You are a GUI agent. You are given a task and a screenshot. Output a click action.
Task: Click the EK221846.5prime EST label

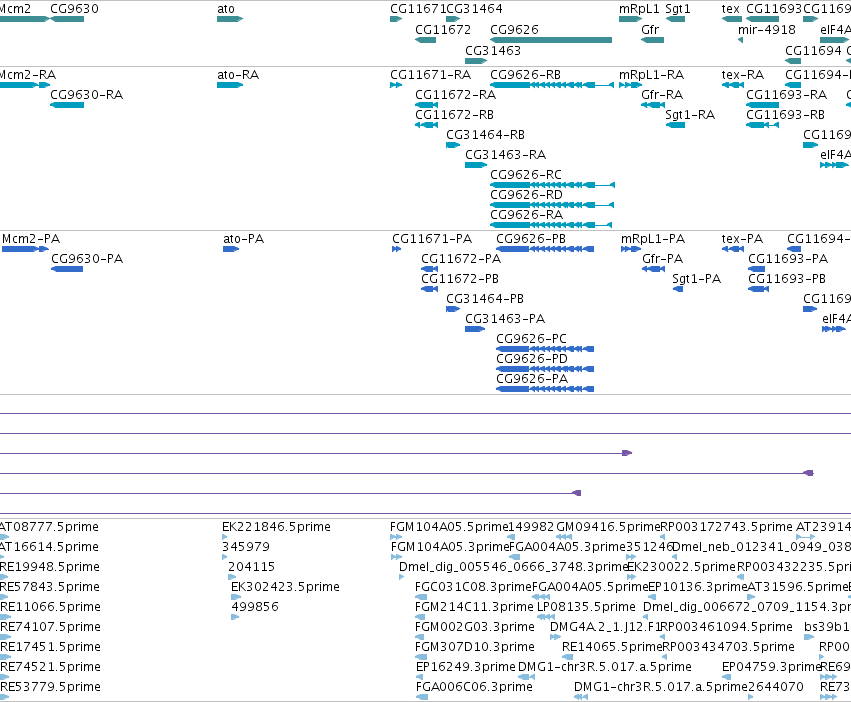click(276, 527)
